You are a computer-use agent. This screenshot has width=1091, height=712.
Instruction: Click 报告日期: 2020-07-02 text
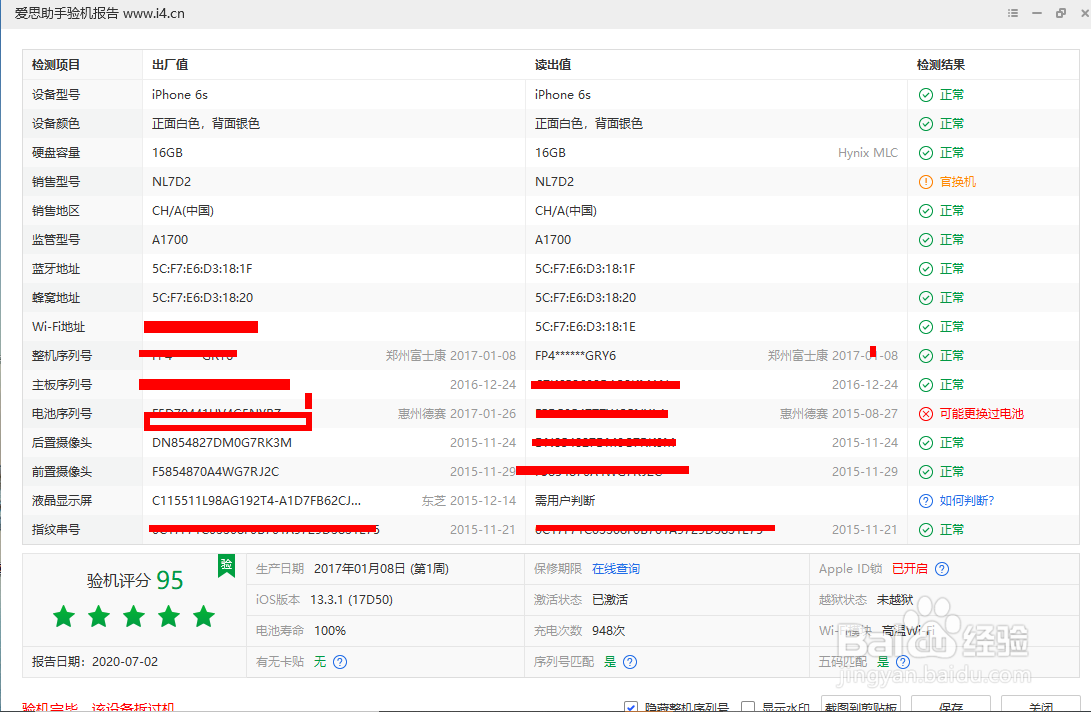pos(95,662)
